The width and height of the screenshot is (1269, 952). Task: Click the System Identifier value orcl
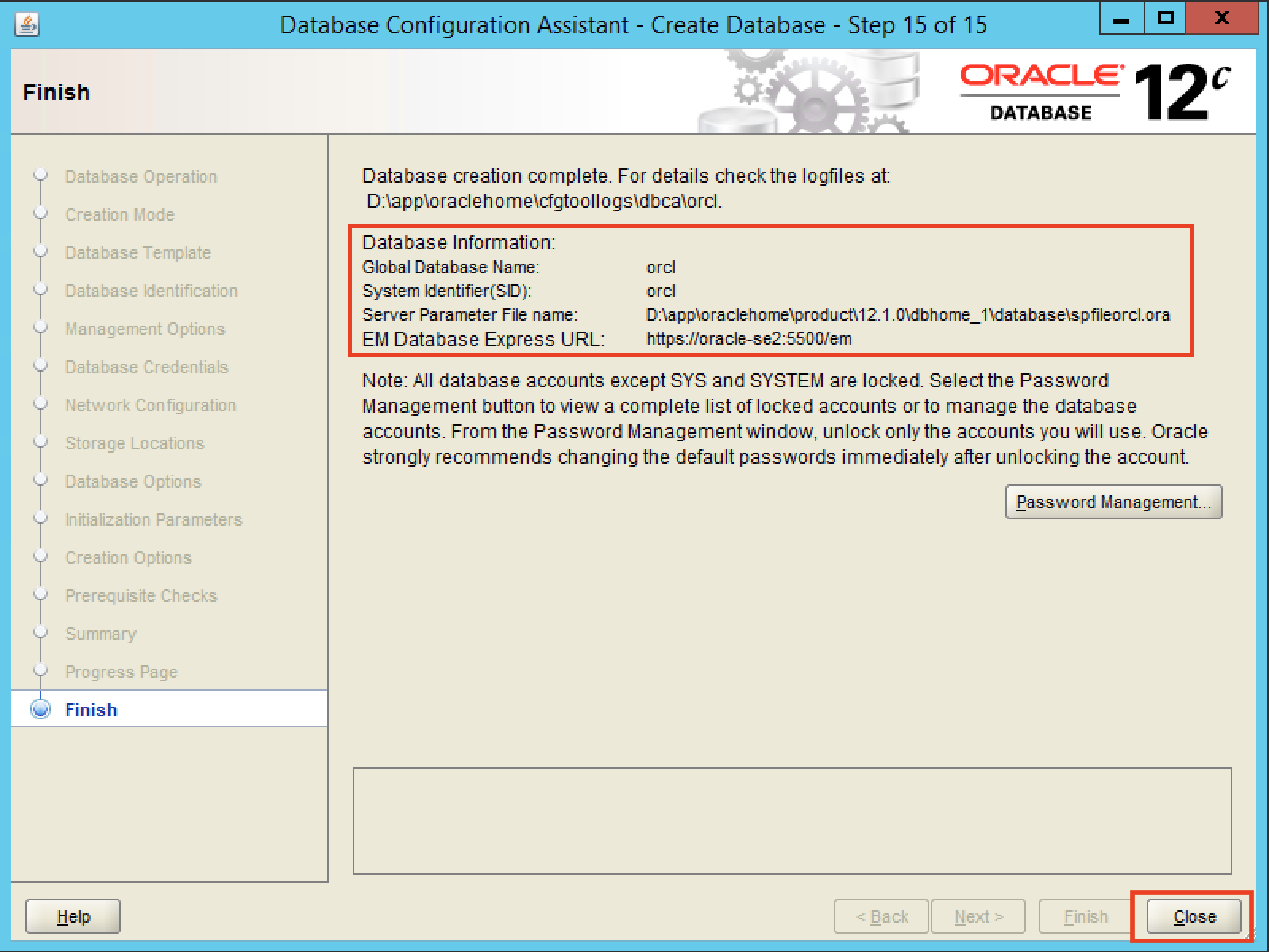(x=661, y=291)
